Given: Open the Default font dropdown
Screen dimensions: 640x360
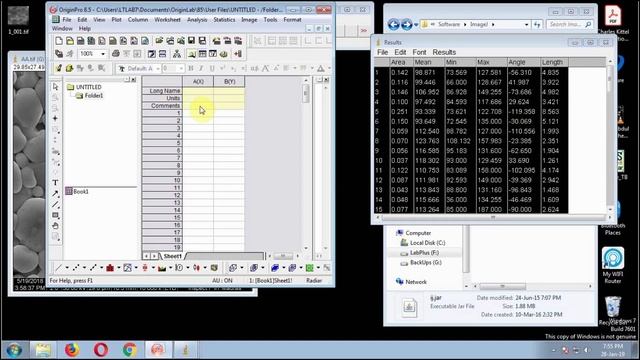Looking at the screenshot, I should click(x=158, y=69).
